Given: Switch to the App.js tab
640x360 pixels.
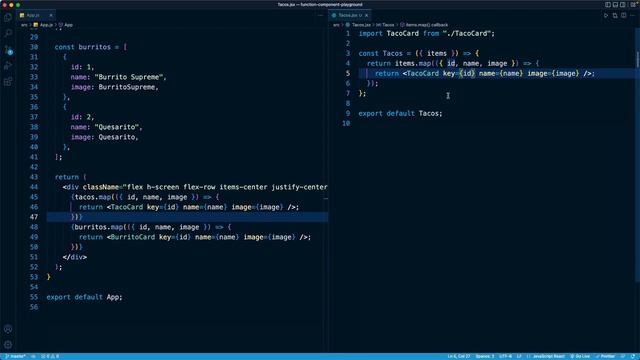Looking at the screenshot, I should click(x=35, y=16).
